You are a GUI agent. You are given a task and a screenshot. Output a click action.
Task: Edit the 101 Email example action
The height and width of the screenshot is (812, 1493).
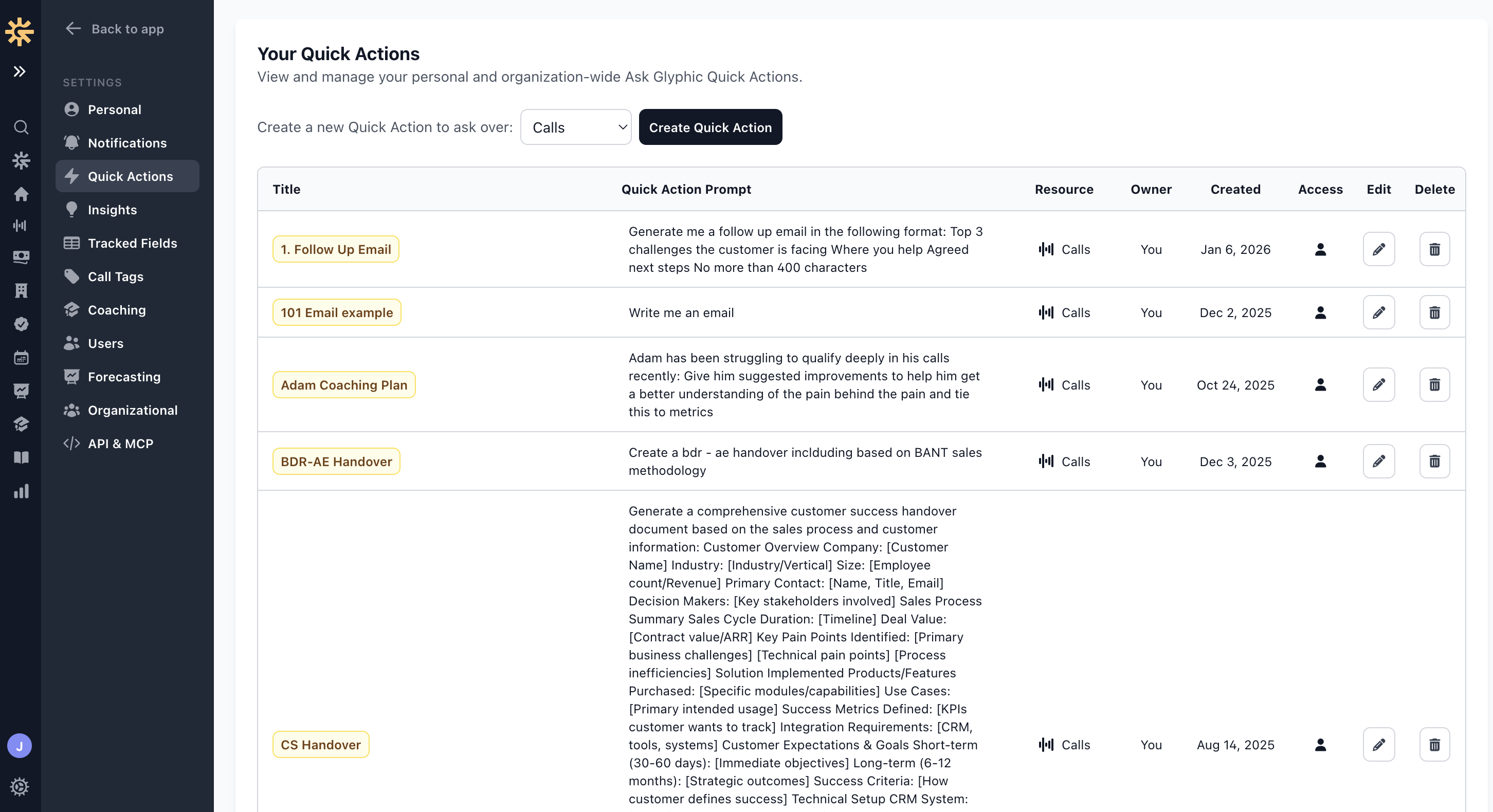(x=1379, y=313)
